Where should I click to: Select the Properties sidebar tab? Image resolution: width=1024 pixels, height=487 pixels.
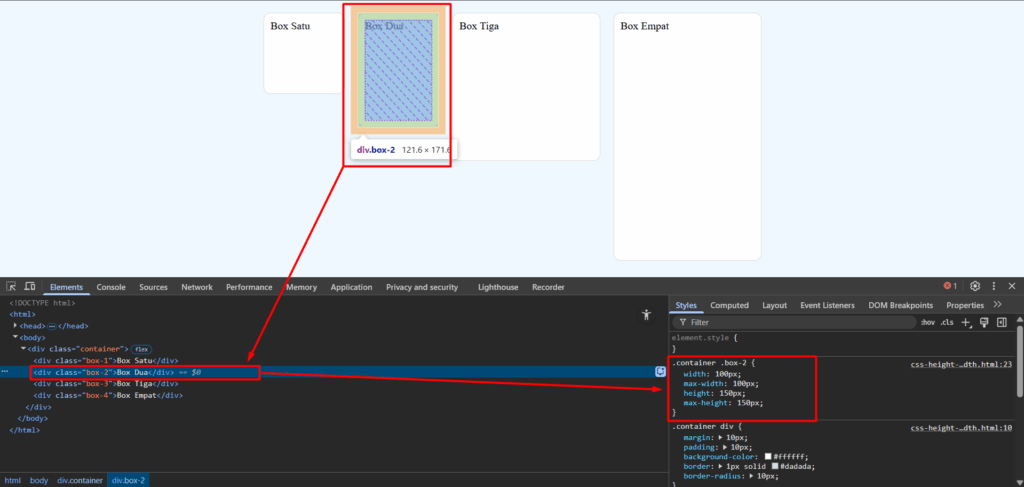click(965, 305)
